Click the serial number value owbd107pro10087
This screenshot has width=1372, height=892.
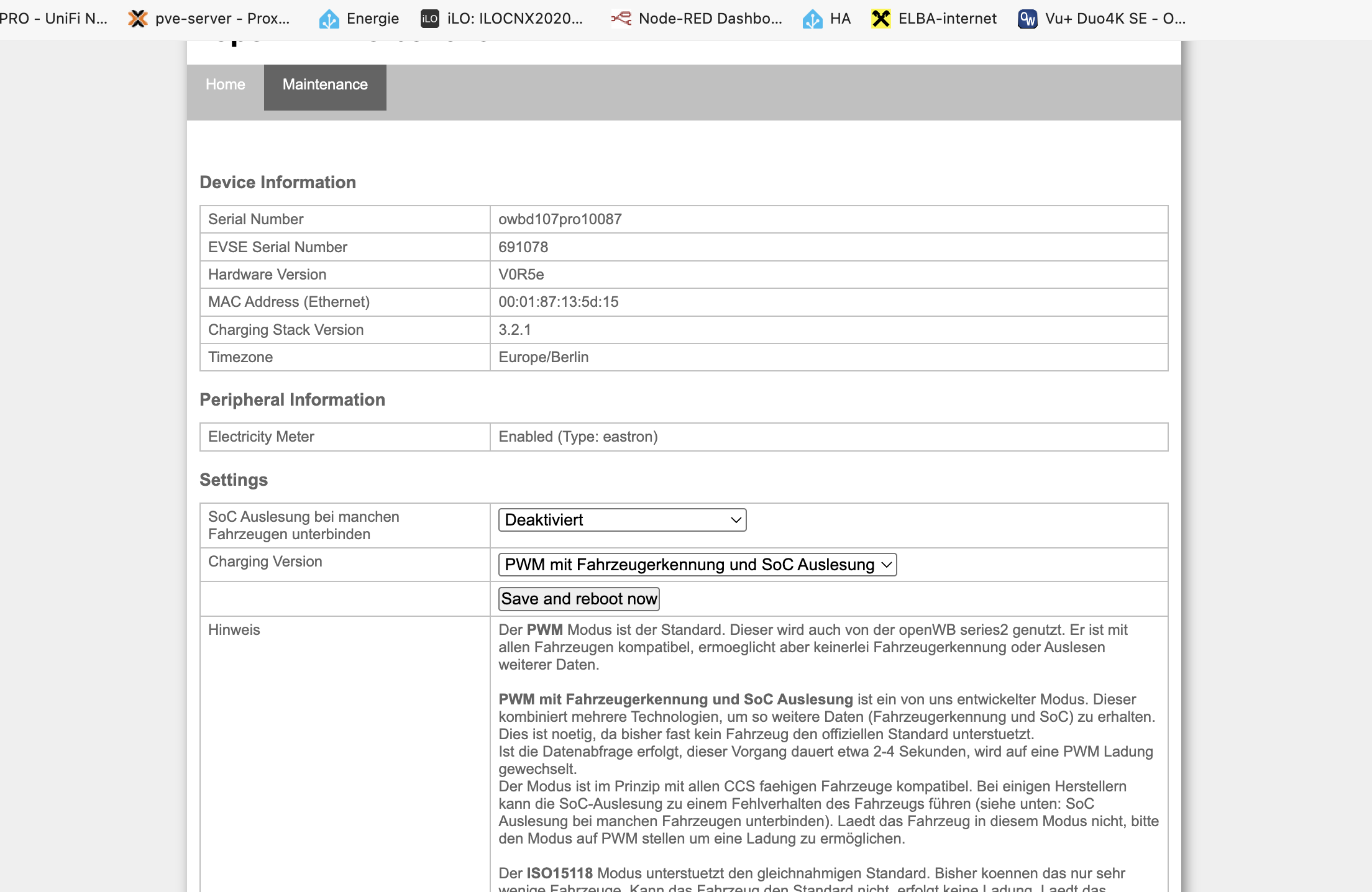[x=560, y=219]
